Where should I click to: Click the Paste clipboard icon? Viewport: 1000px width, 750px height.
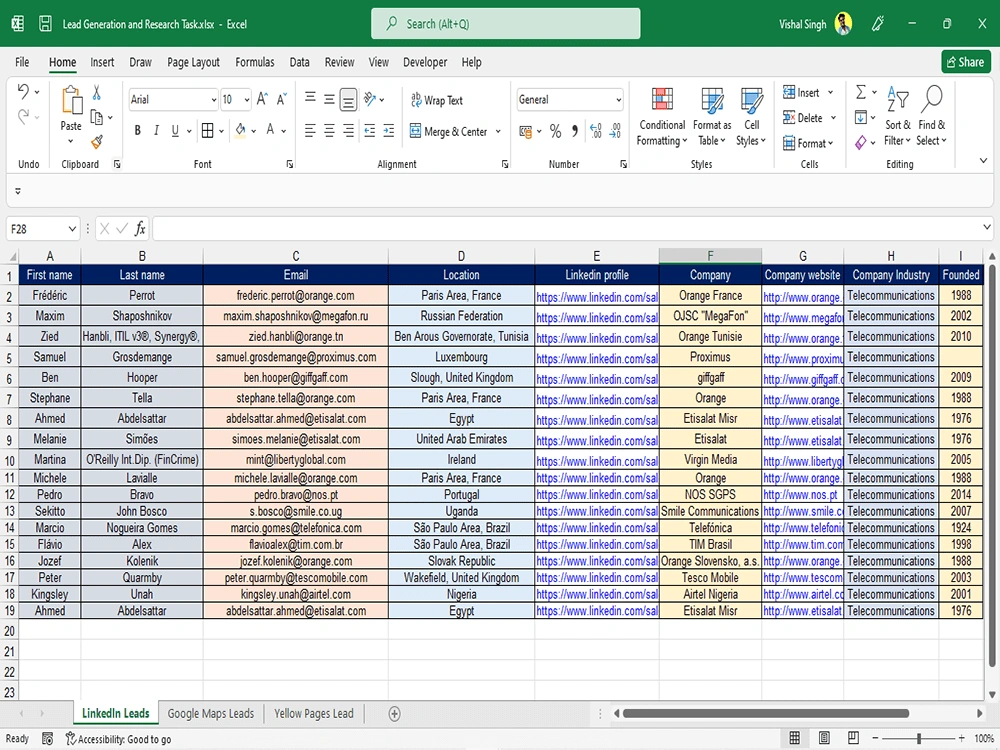coord(71,102)
